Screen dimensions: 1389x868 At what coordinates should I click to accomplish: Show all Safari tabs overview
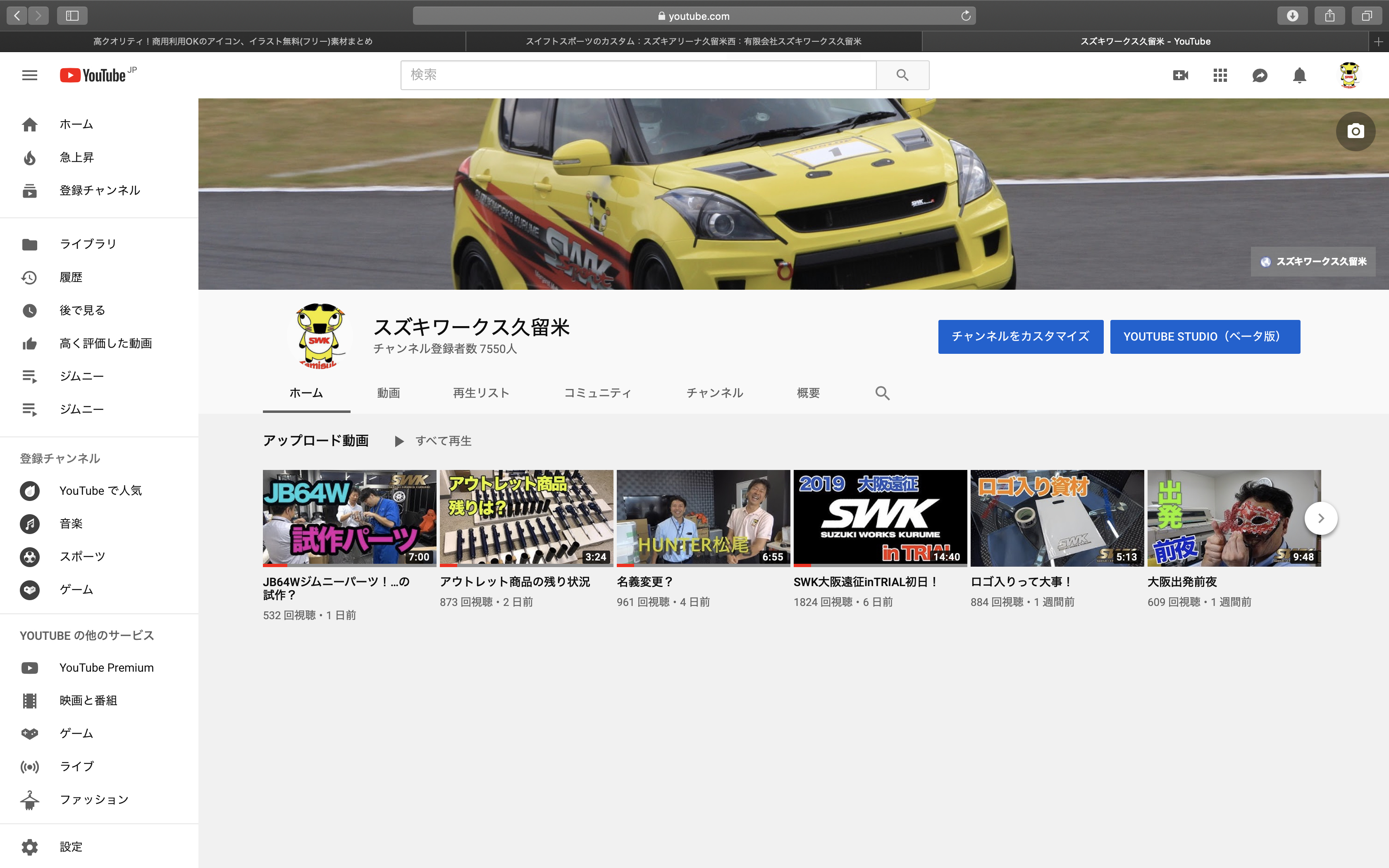pos(1367,16)
